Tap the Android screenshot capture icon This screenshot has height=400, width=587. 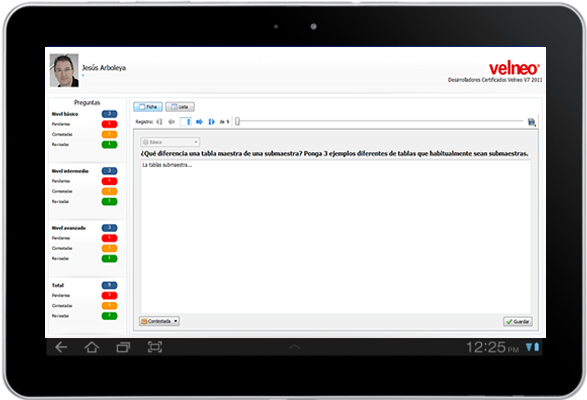[155, 347]
